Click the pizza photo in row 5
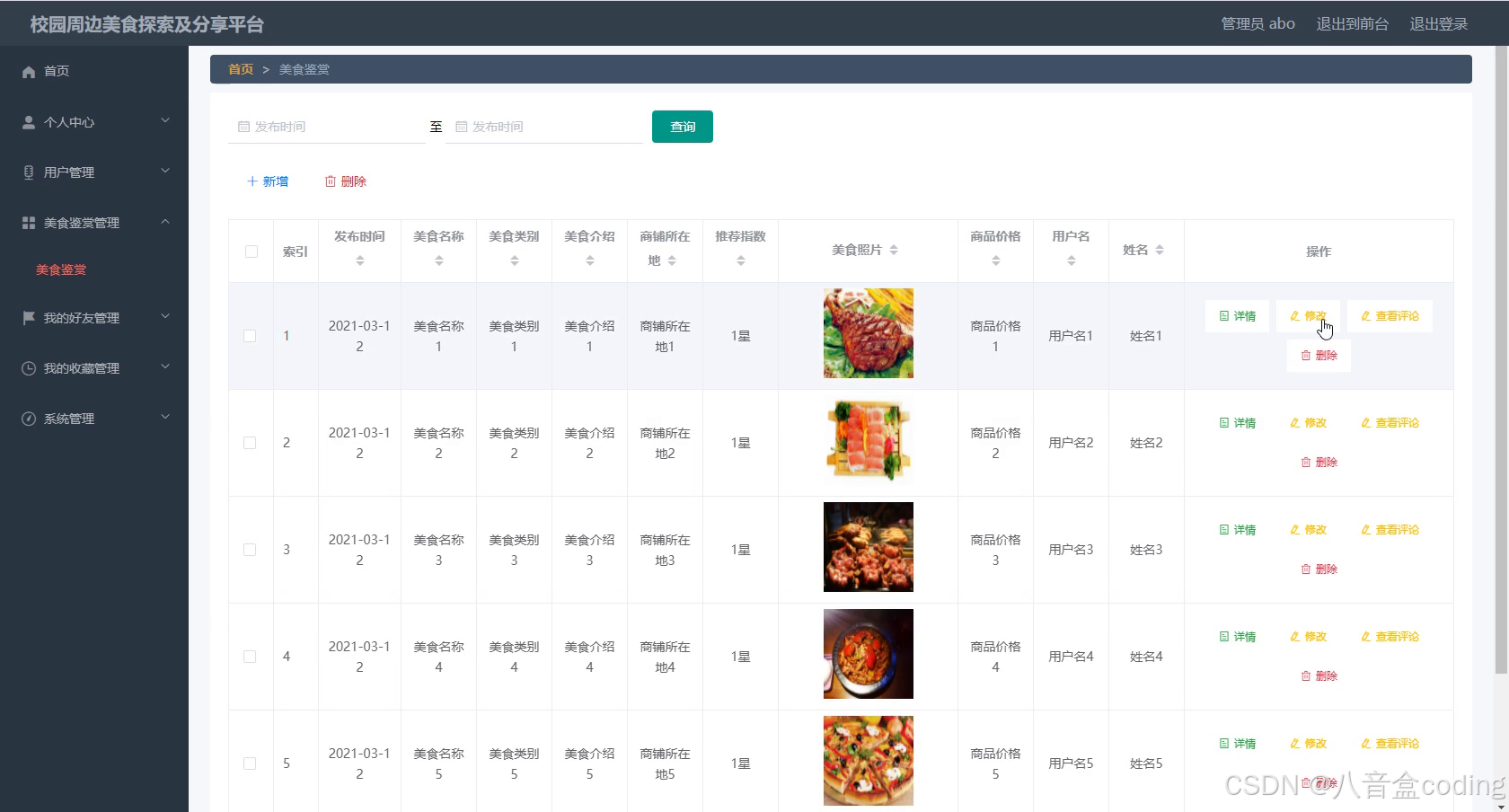Viewport: 1509px width, 812px height. [869, 761]
